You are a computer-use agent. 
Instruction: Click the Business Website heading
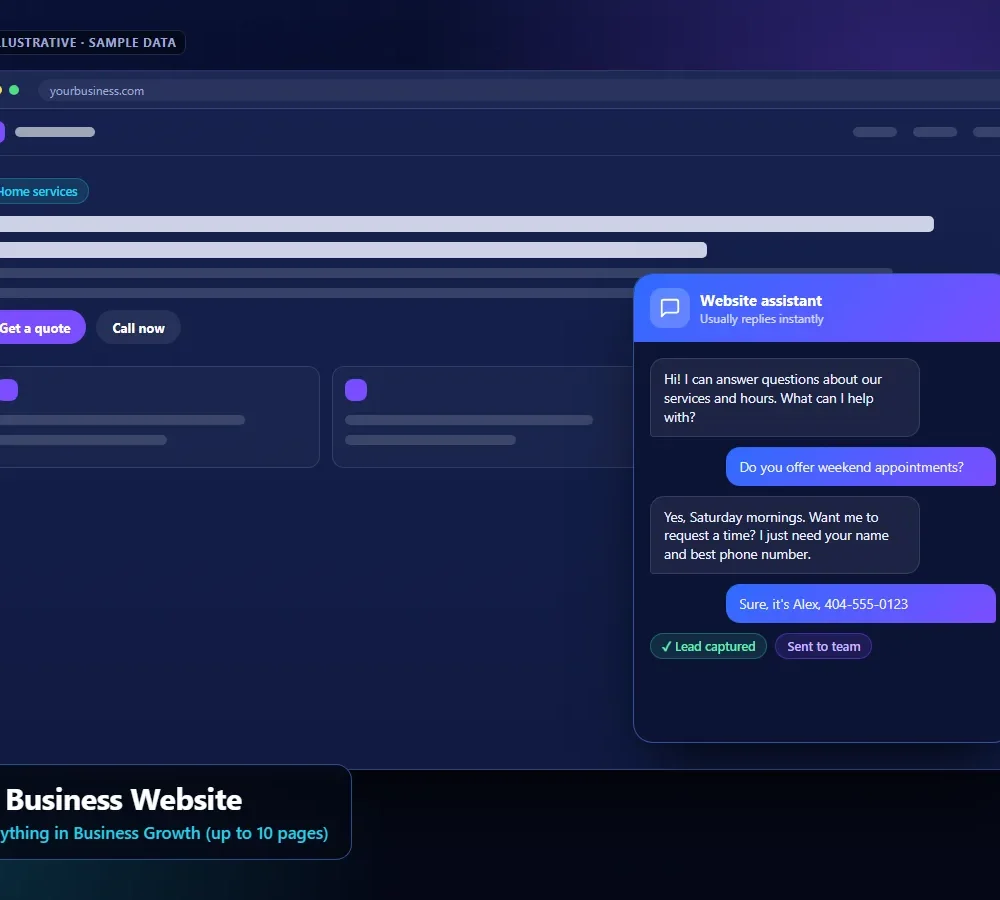[x=124, y=800]
